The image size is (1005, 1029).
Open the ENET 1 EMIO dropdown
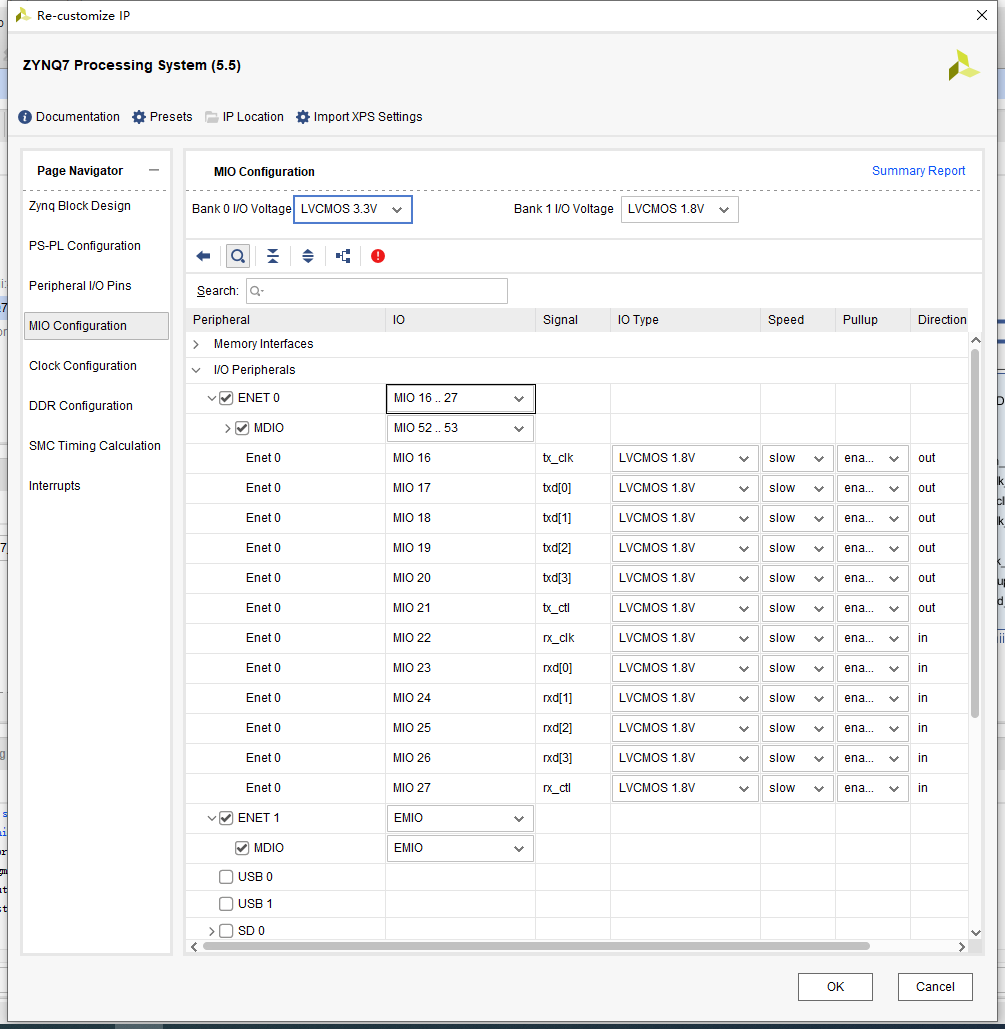tap(460, 818)
